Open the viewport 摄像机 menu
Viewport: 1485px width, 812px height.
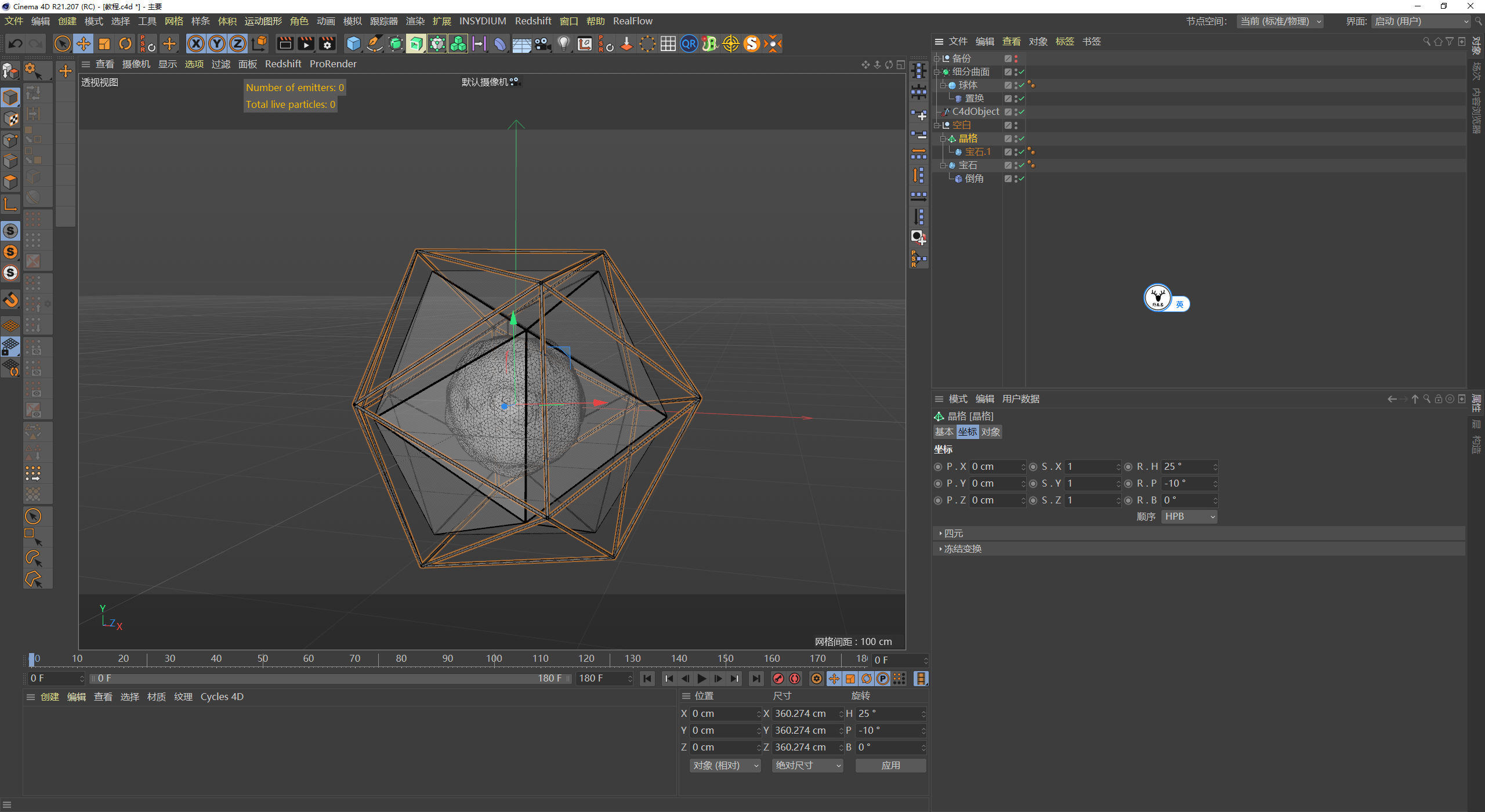(136, 64)
